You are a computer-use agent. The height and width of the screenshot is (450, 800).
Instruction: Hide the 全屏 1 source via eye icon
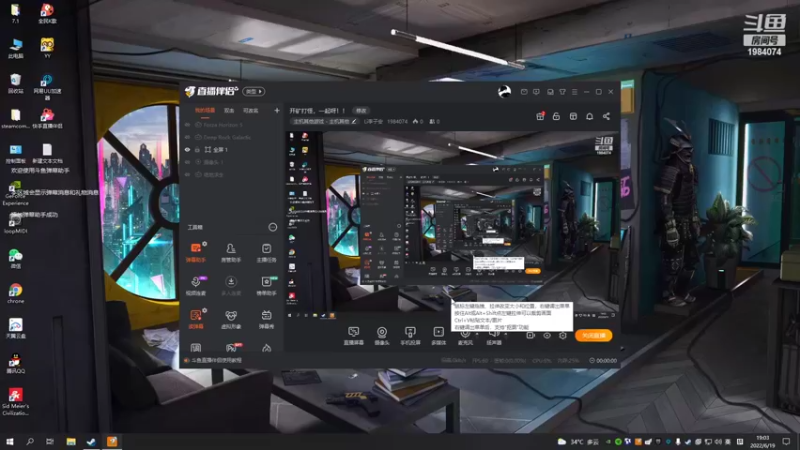[x=187, y=149]
